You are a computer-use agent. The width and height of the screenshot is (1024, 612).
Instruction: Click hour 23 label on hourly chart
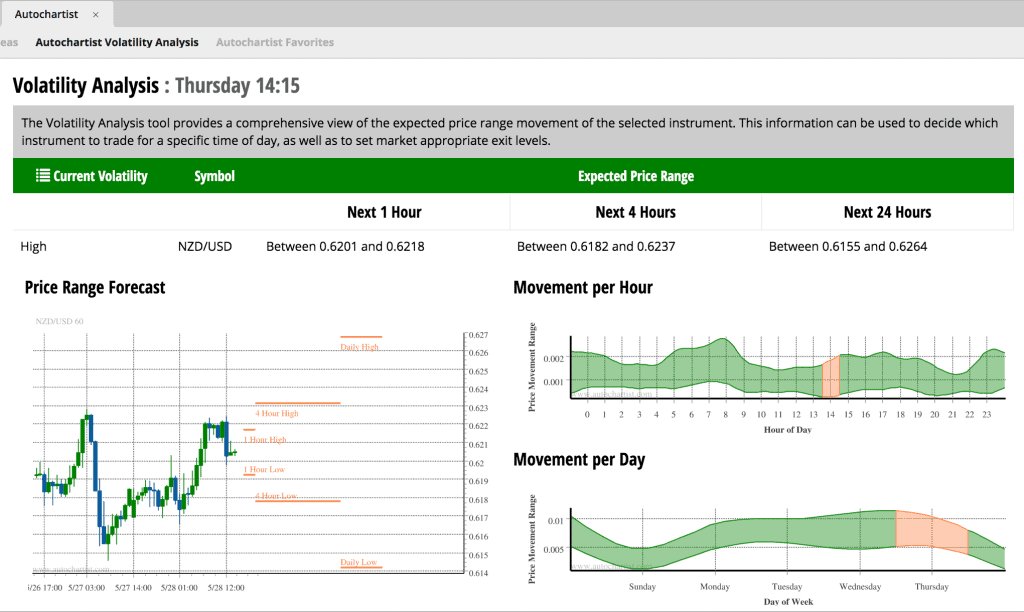click(987, 414)
